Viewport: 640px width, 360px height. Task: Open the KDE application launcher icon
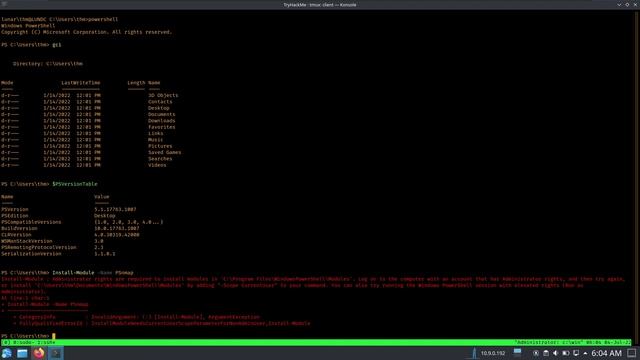coord(7,353)
